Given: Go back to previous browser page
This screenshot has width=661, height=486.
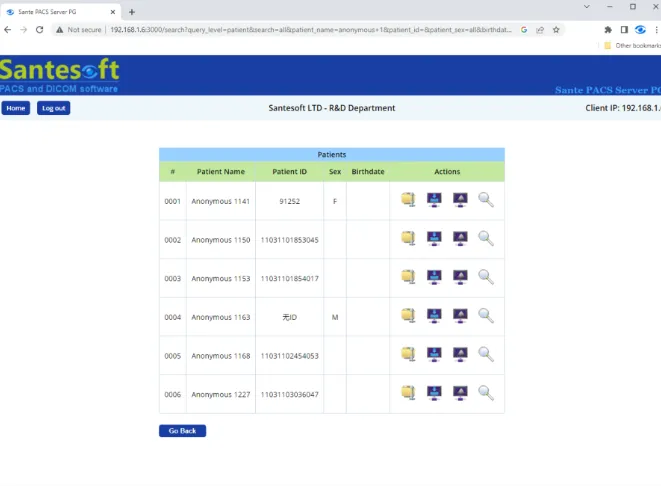Looking at the screenshot, I should 7,30.
